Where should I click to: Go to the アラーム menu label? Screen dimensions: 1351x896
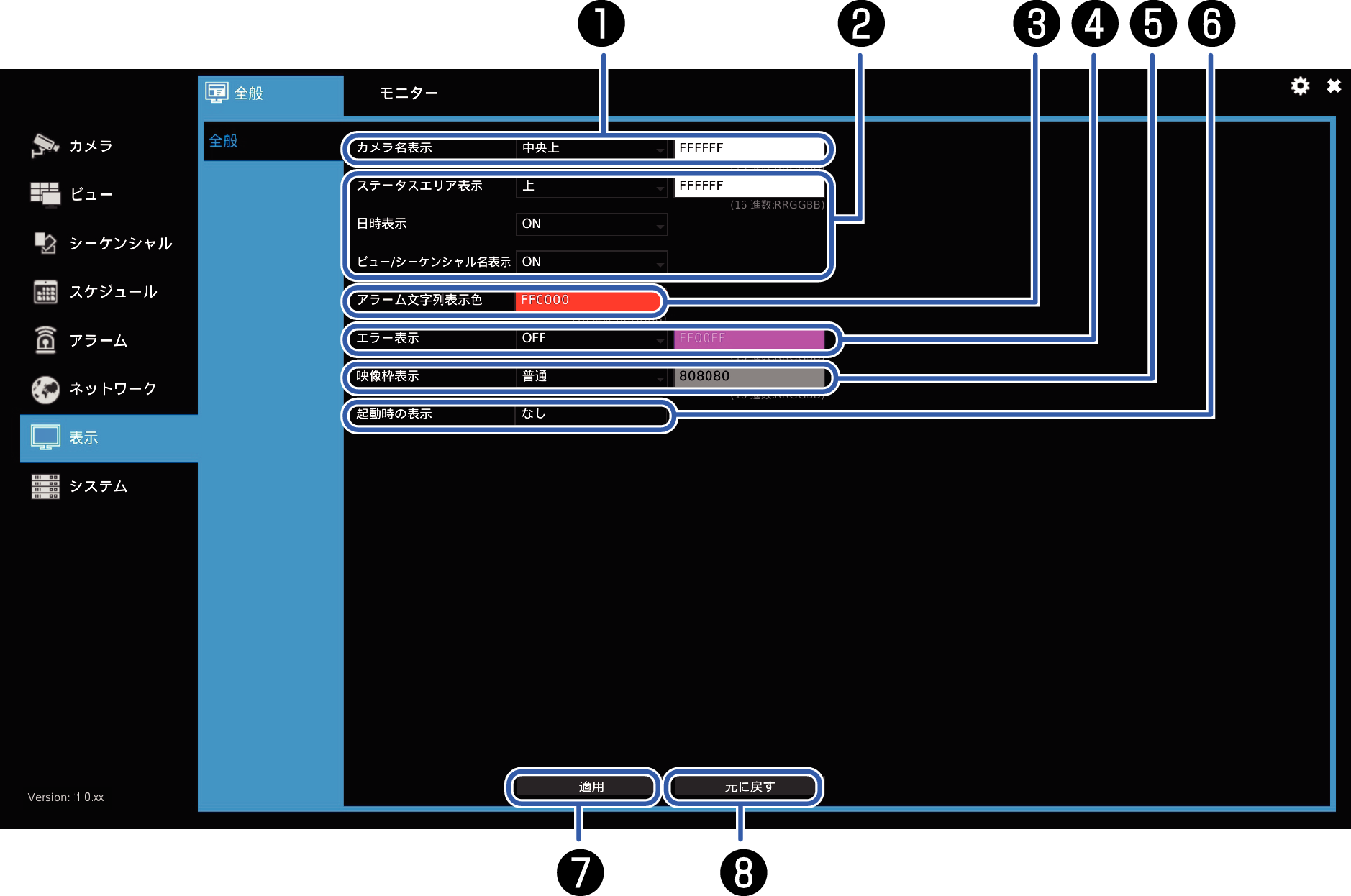coord(99,340)
